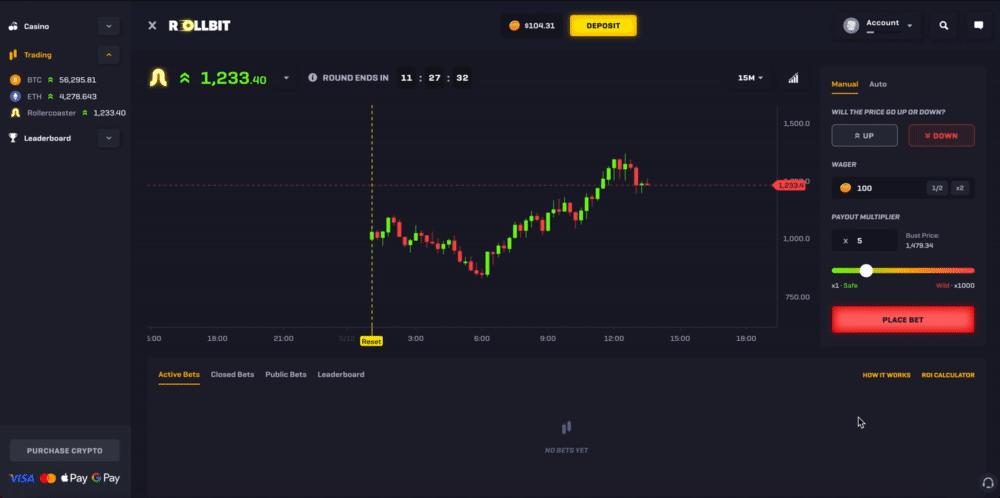Screen dimensions: 1000x498
Task: Switch to Auto tab
Action: click(x=878, y=84)
